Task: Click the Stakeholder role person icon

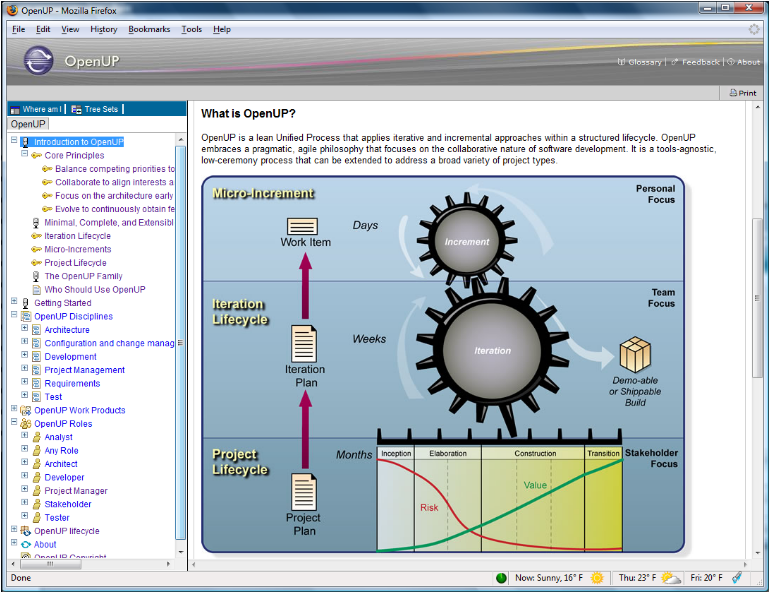Action: pyautogui.click(x=36, y=504)
